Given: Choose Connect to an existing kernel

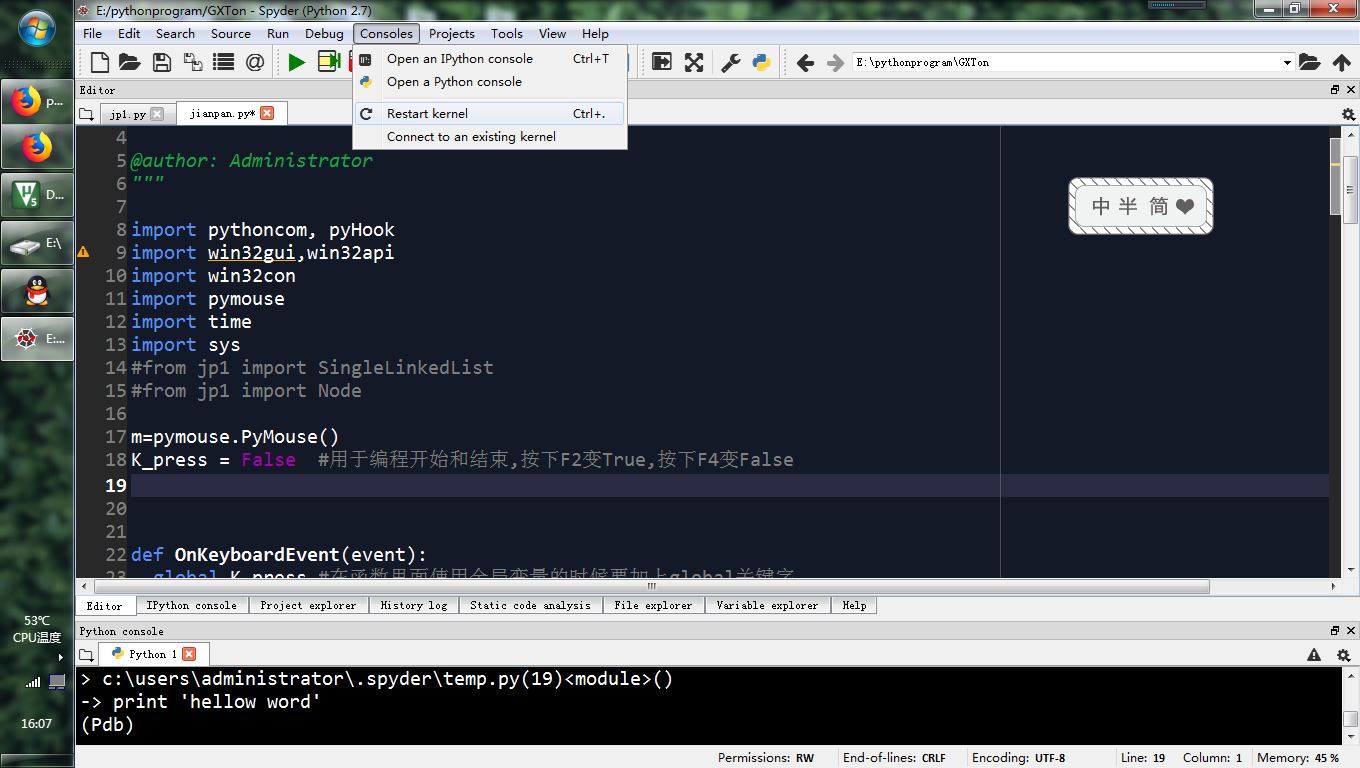Looking at the screenshot, I should [x=490, y=137].
